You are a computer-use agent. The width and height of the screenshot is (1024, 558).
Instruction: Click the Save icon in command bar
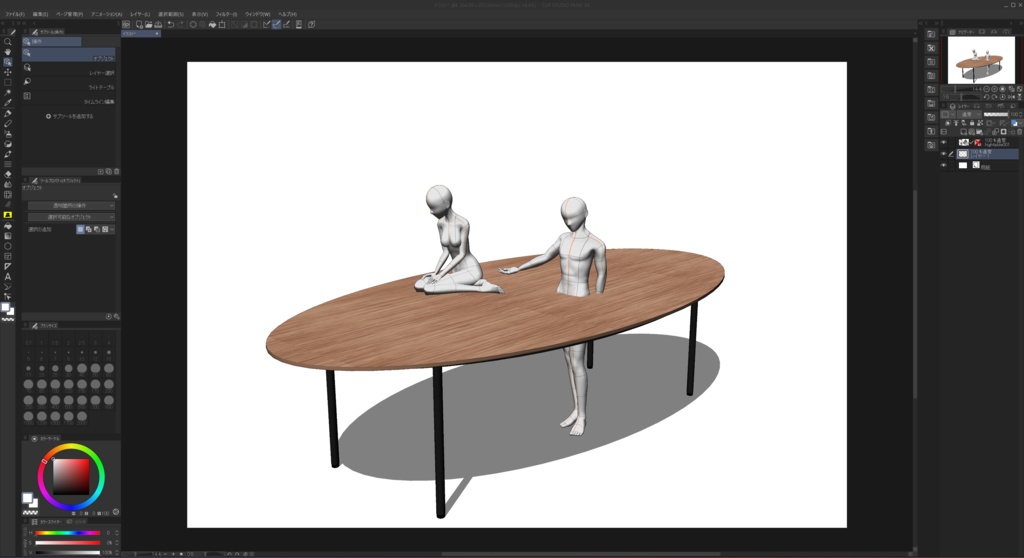tap(158, 24)
